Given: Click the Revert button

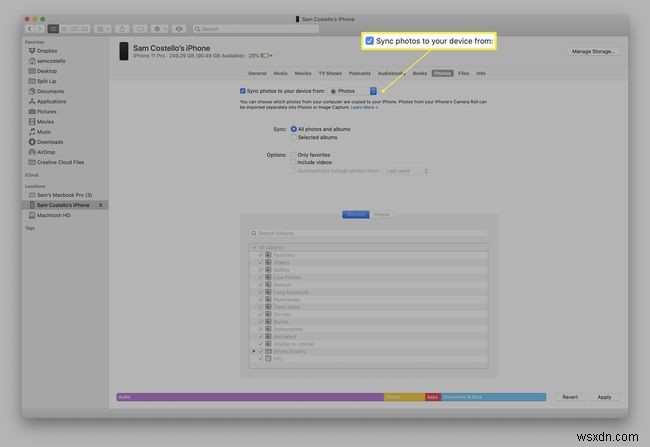Looking at the screenshot, I should pyautogui.click(x=570, y=397).
